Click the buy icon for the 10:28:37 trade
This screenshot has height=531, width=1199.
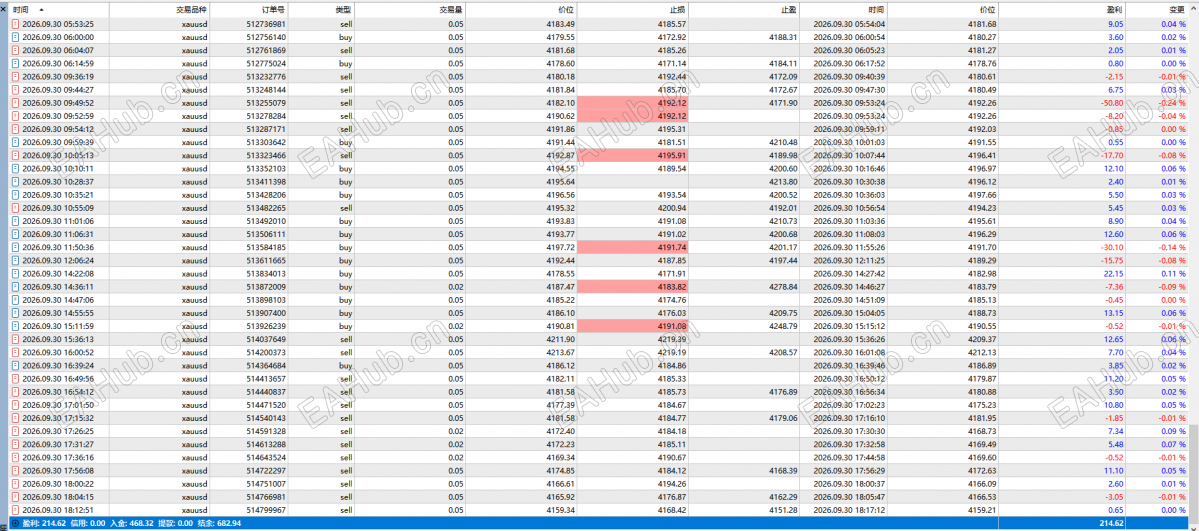coord(16,181)
